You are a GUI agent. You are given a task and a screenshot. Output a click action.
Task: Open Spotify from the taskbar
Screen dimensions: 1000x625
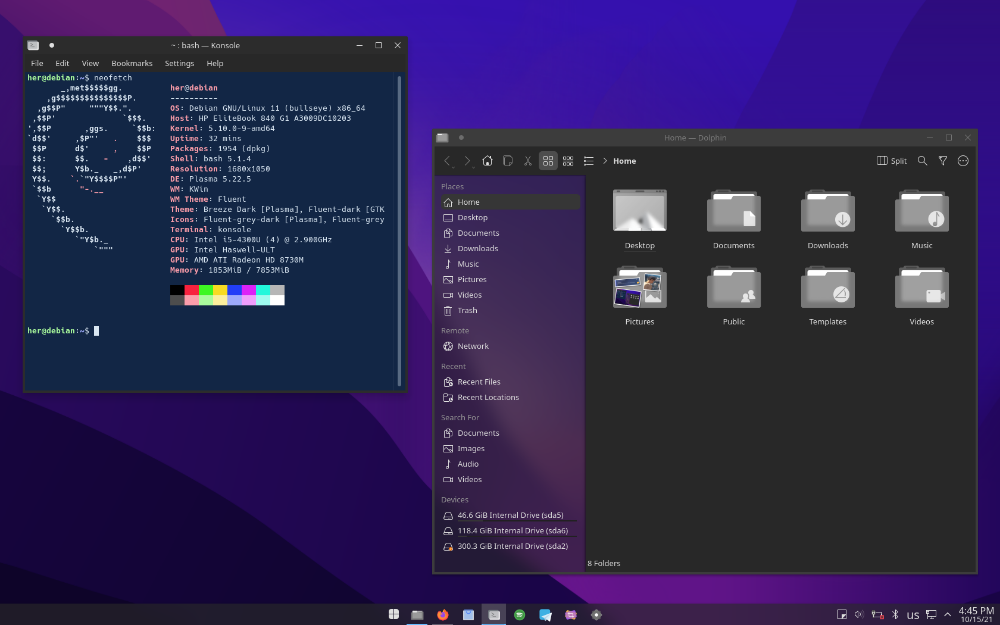point(520,614)
